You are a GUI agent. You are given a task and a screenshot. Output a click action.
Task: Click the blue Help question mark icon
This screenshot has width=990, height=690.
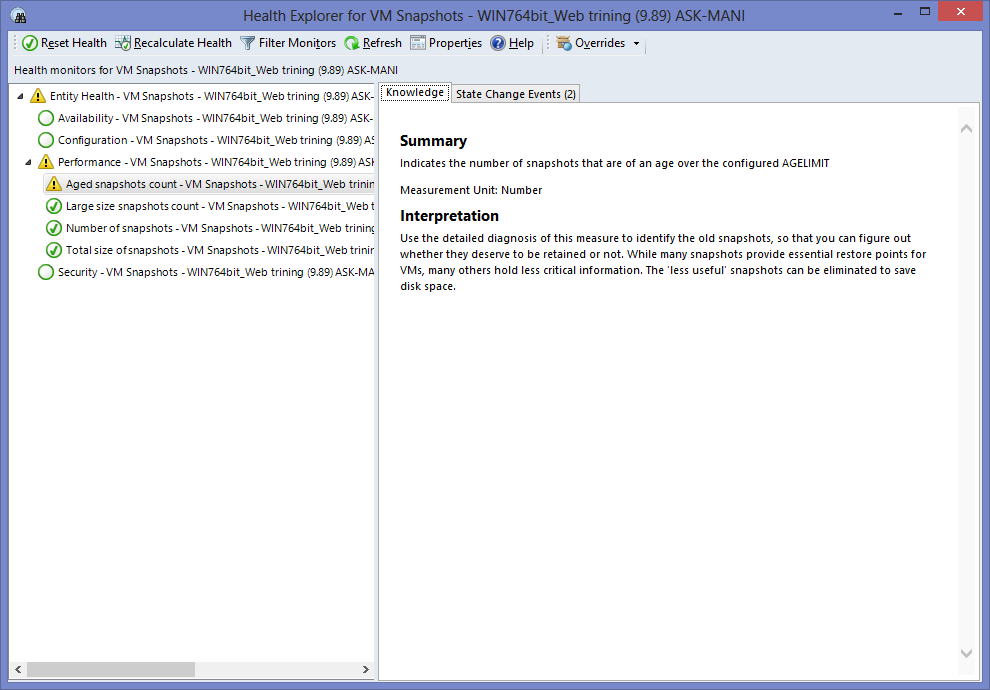(498, 43)
